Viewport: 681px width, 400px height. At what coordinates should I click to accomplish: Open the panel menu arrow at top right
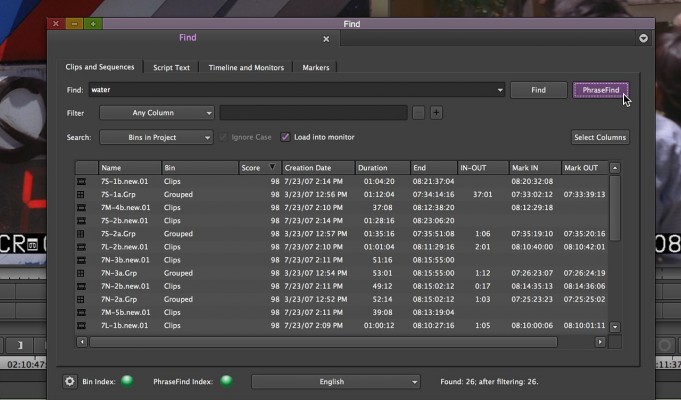643,38
